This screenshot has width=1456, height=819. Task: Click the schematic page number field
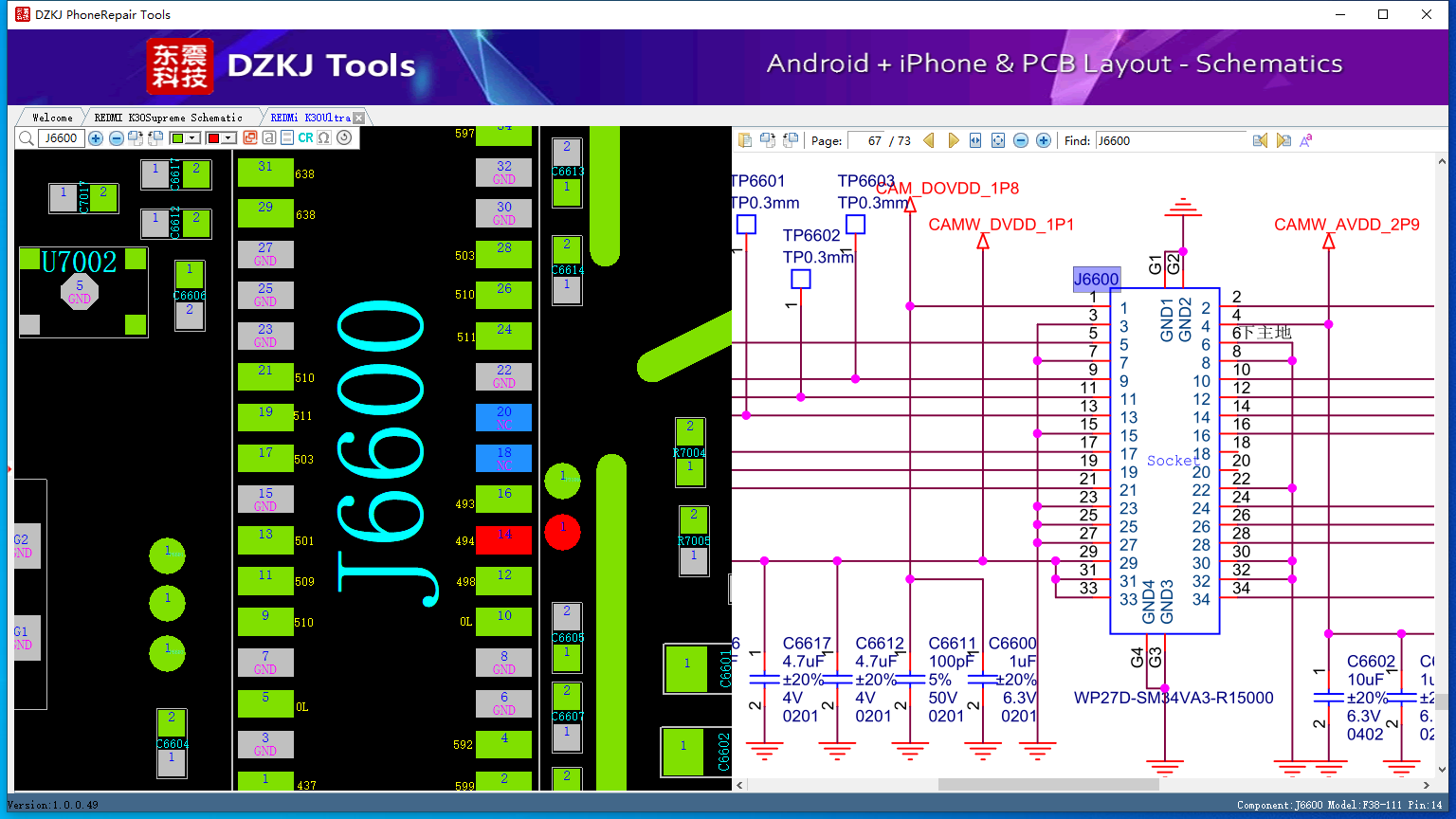[x=865, y=140]
